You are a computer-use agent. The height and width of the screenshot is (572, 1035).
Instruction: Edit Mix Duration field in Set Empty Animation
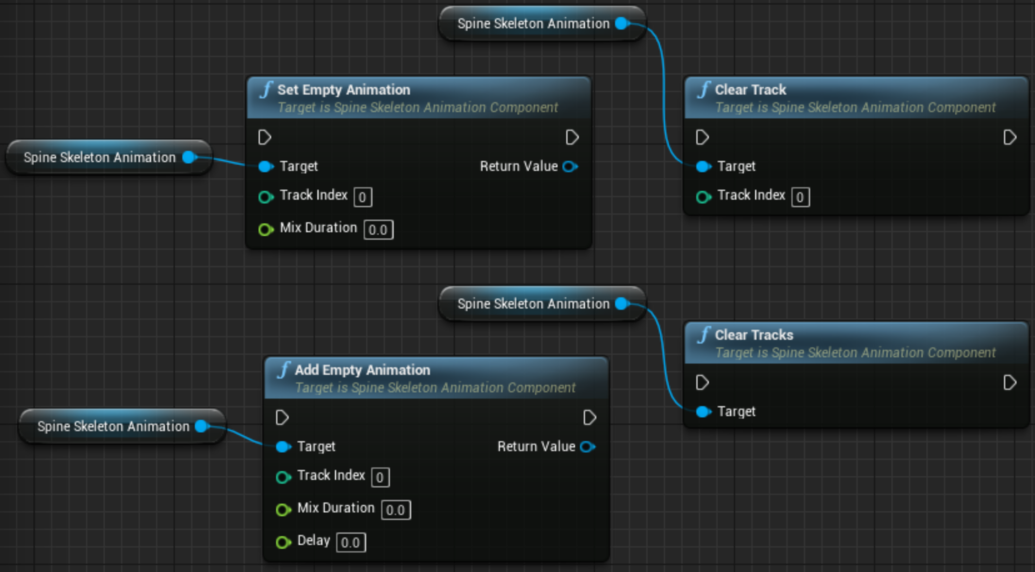[377, 230]
